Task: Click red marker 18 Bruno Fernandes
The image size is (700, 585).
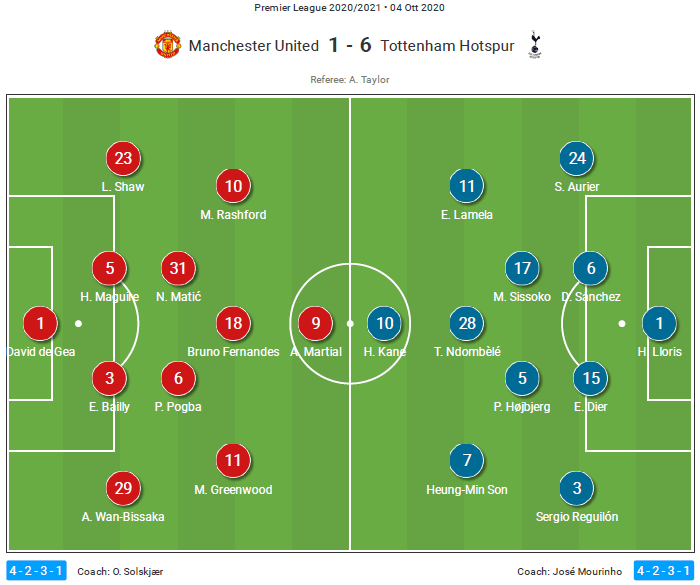Action: (x=233, y=323)
